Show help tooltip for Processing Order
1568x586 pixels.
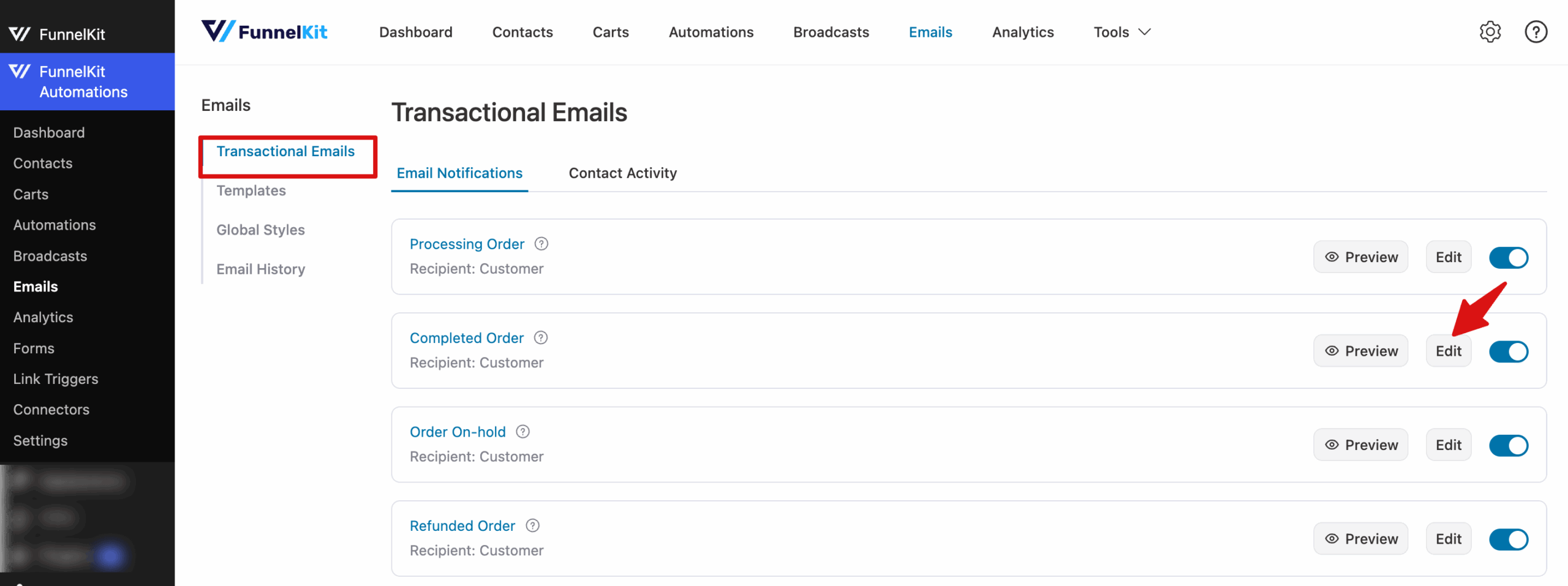tap(541, 244)
